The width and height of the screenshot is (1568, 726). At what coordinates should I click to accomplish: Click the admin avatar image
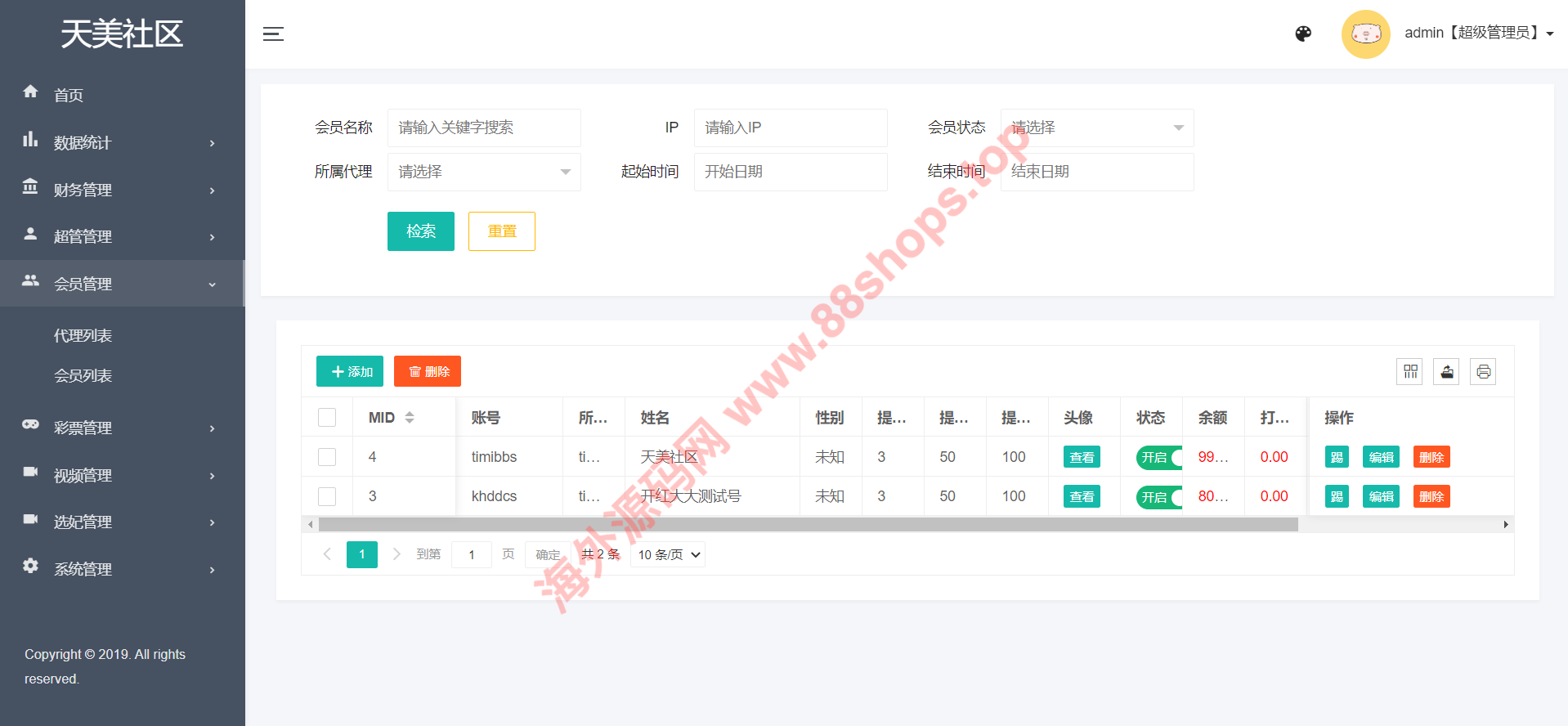pos(1365,34)
